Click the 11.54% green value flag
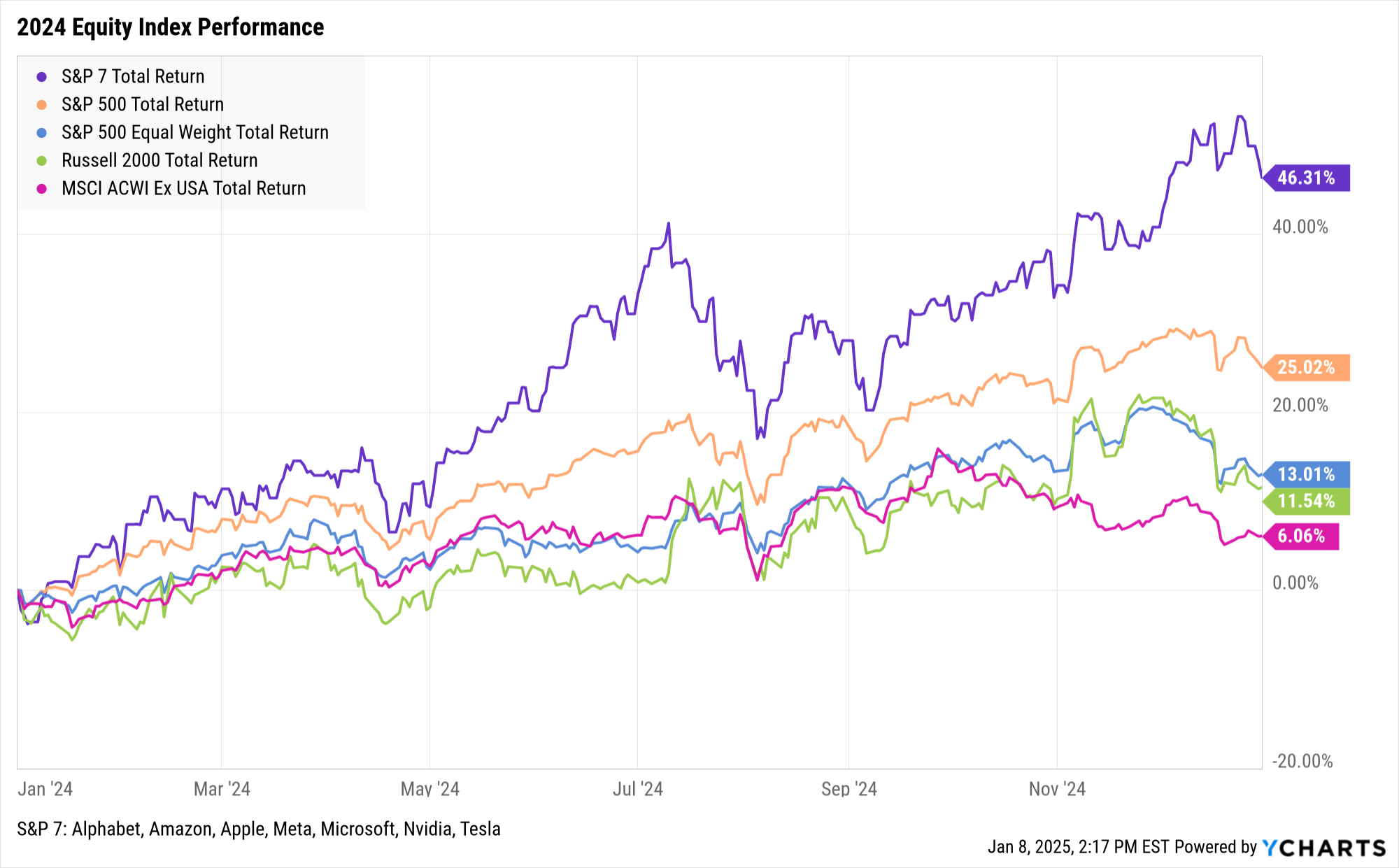1399x868 pixels. tap(1307, 501)
